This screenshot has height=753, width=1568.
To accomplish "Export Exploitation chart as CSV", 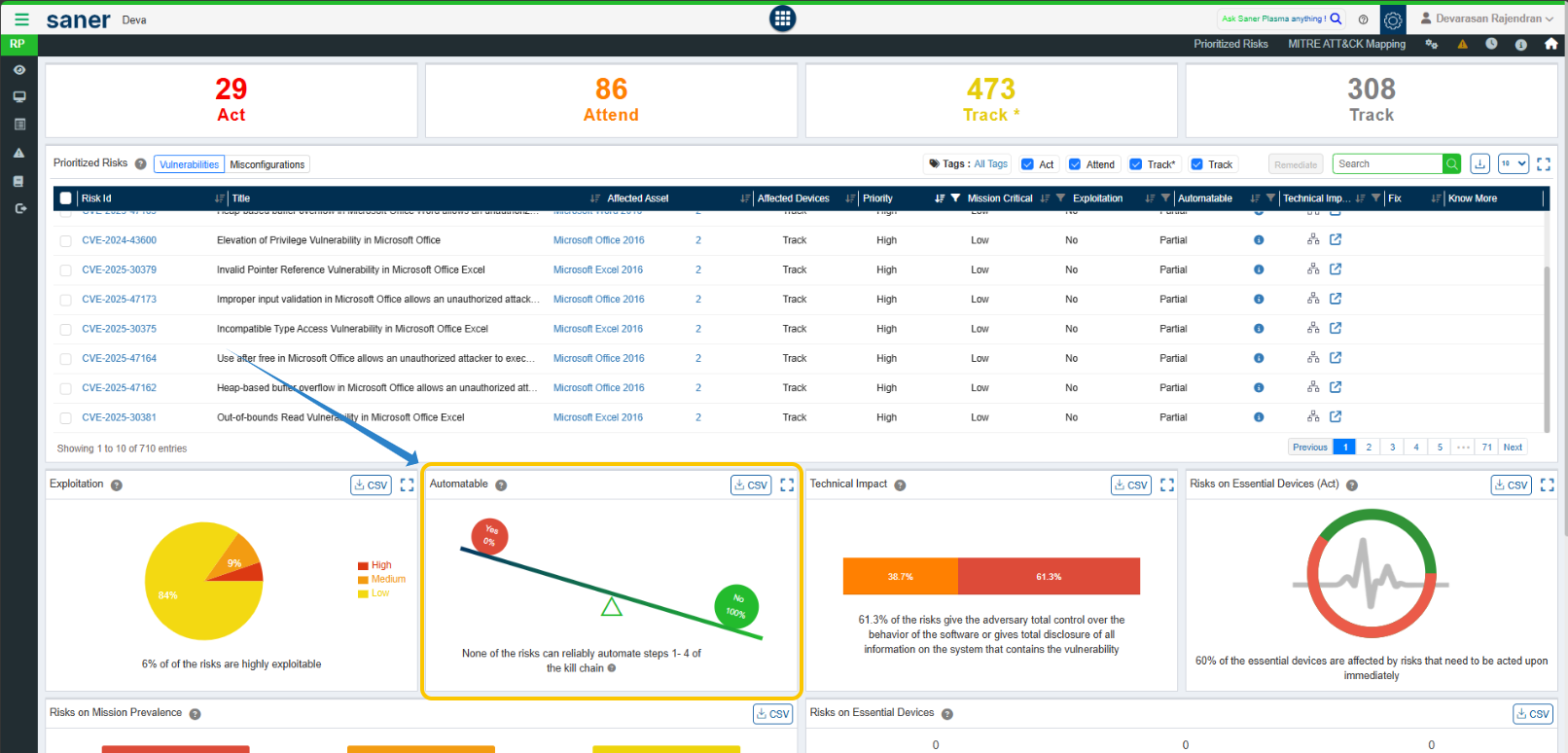I will (371, 484).
